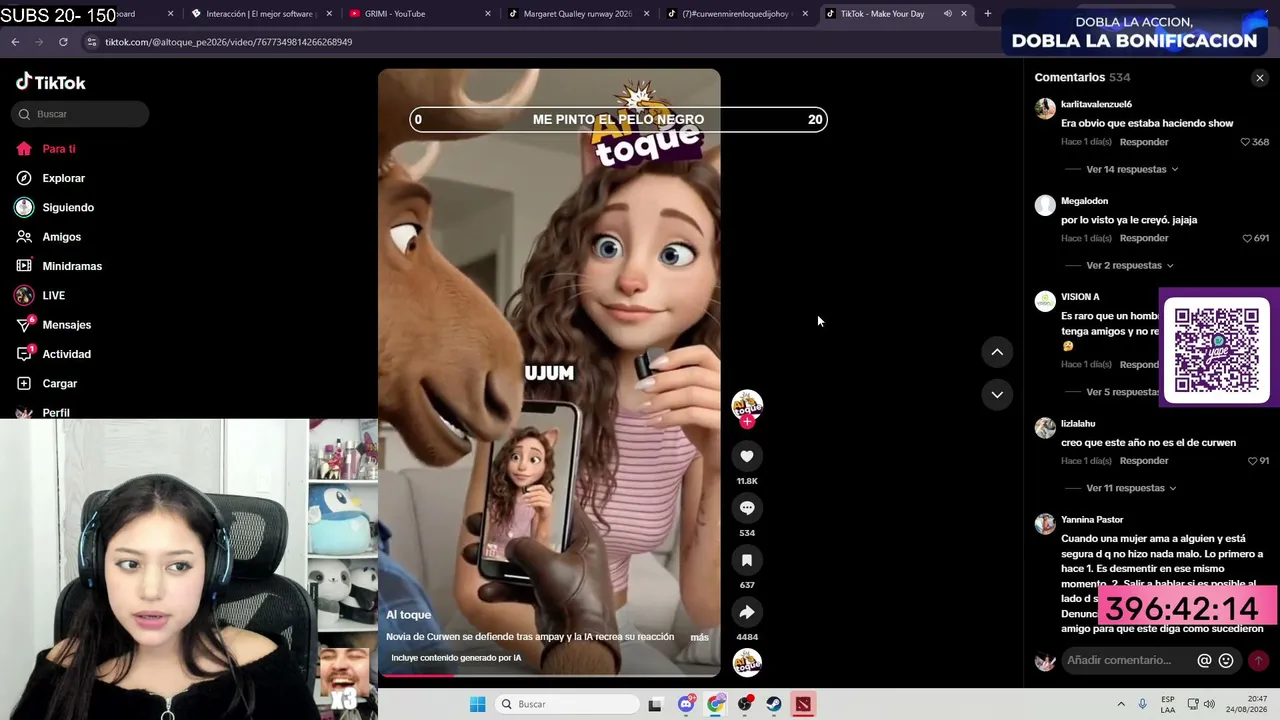
Task: Go back in the browser
Action: click(15, 42)
